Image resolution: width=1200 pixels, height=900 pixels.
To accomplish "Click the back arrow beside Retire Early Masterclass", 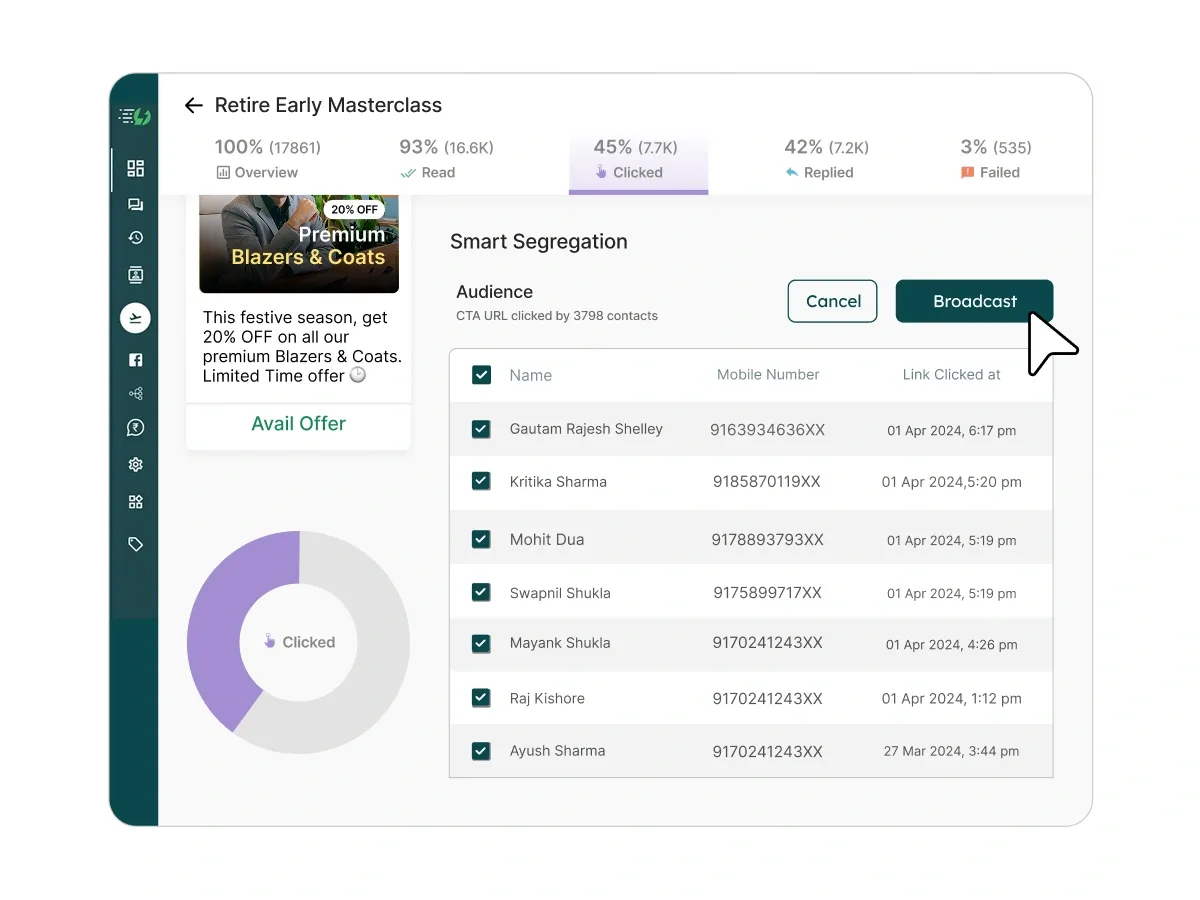I will pyautogui.click(x=194, y=106).
